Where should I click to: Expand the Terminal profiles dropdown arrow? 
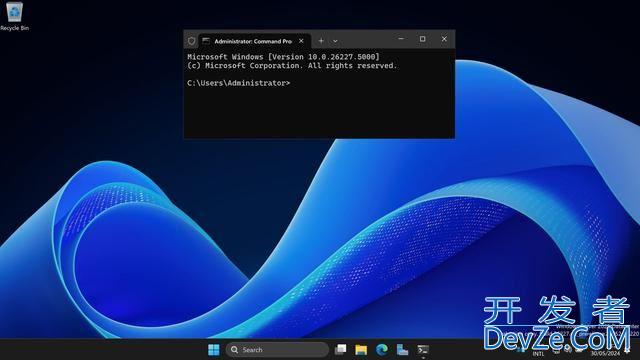pyautogui.click(x=335, y=41)
